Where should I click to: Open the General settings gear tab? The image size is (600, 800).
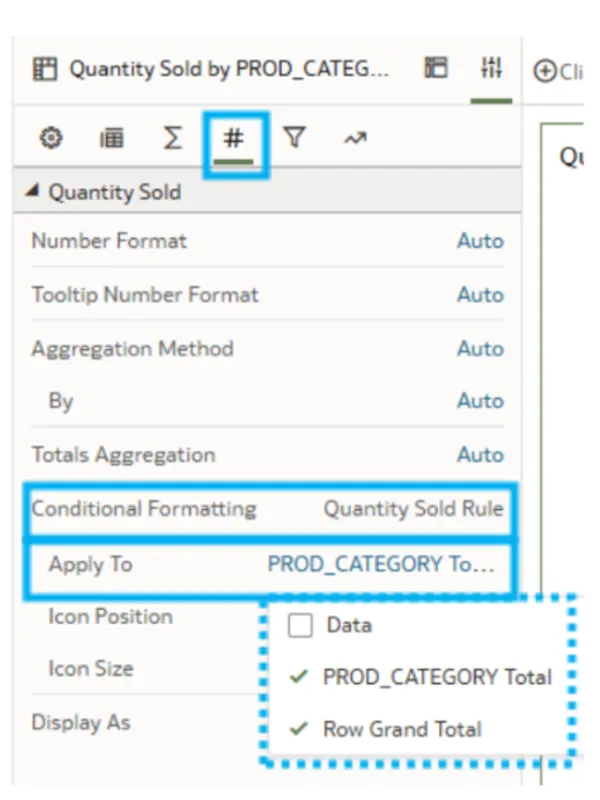click(x=51, y=139)
